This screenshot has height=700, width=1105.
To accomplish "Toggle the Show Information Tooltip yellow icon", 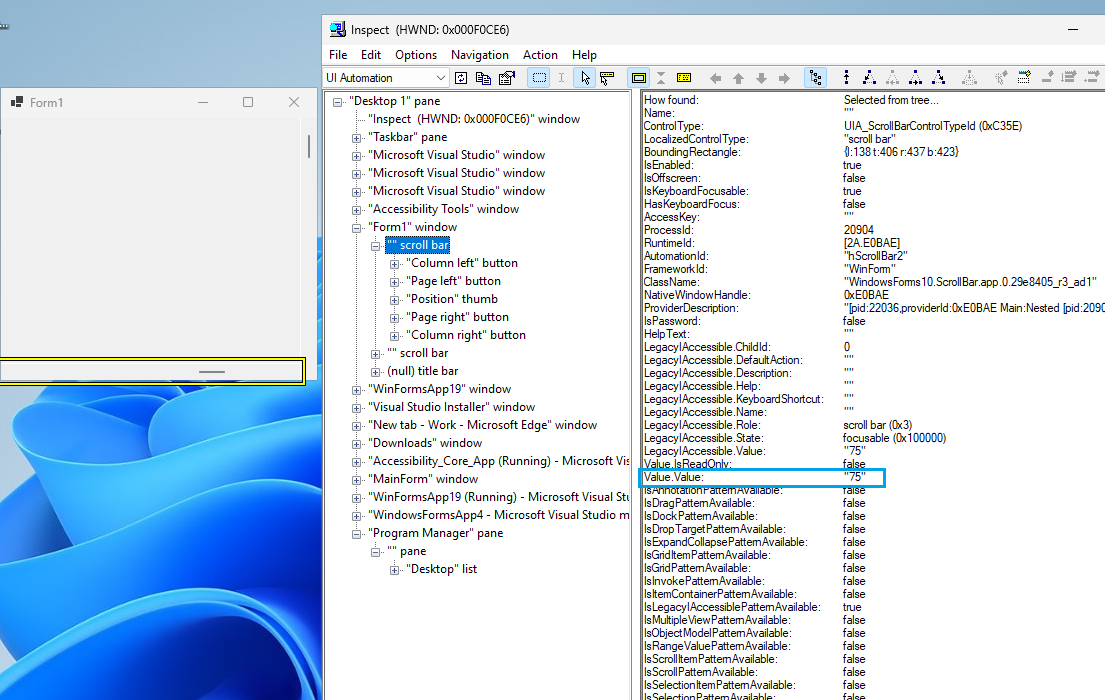I will click(684, 78).
